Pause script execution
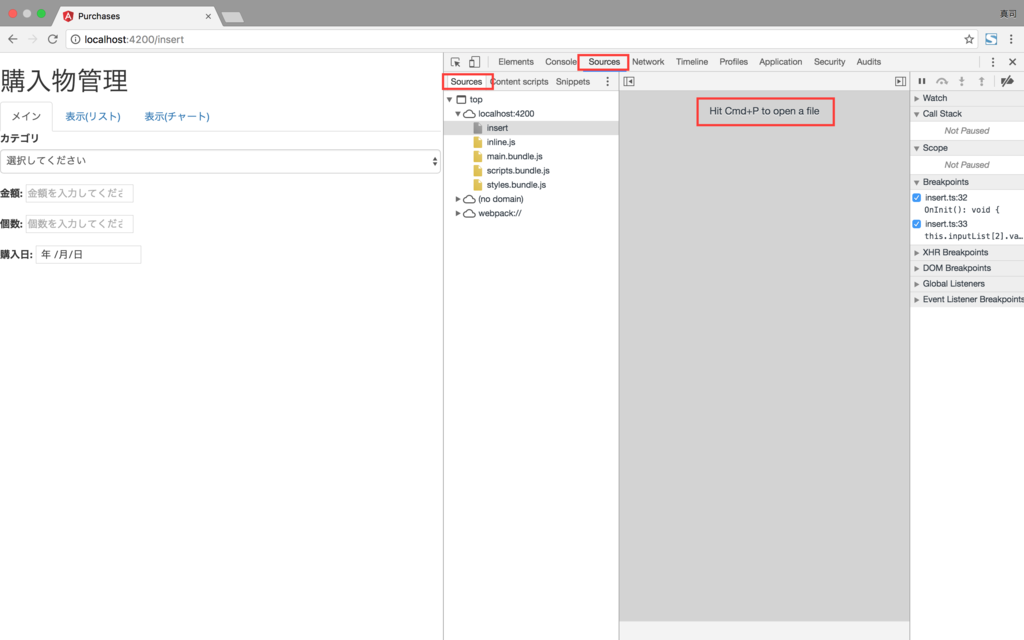The height and width of the screenshot is (640, 1024). click(x=921, y=82)
